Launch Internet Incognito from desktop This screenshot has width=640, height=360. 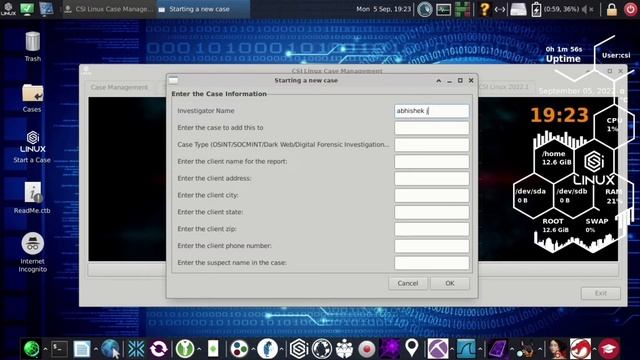click(x=33, y=252)
